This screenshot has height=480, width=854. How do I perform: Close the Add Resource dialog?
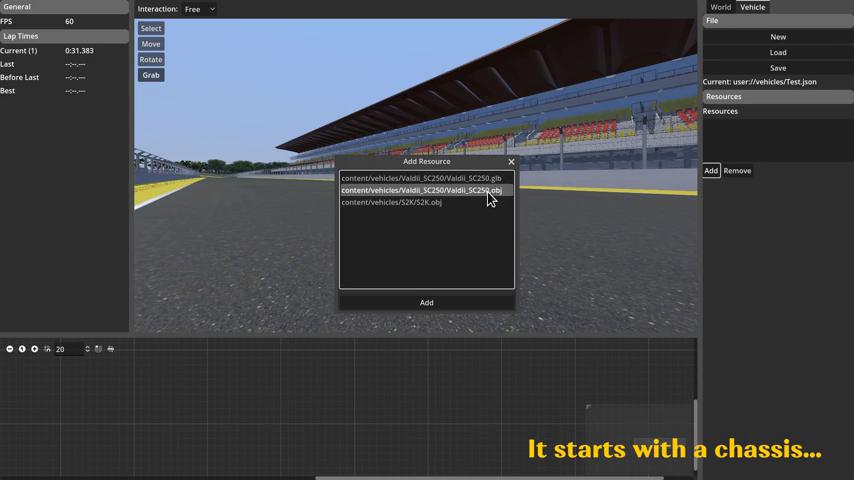click(511, 162)
